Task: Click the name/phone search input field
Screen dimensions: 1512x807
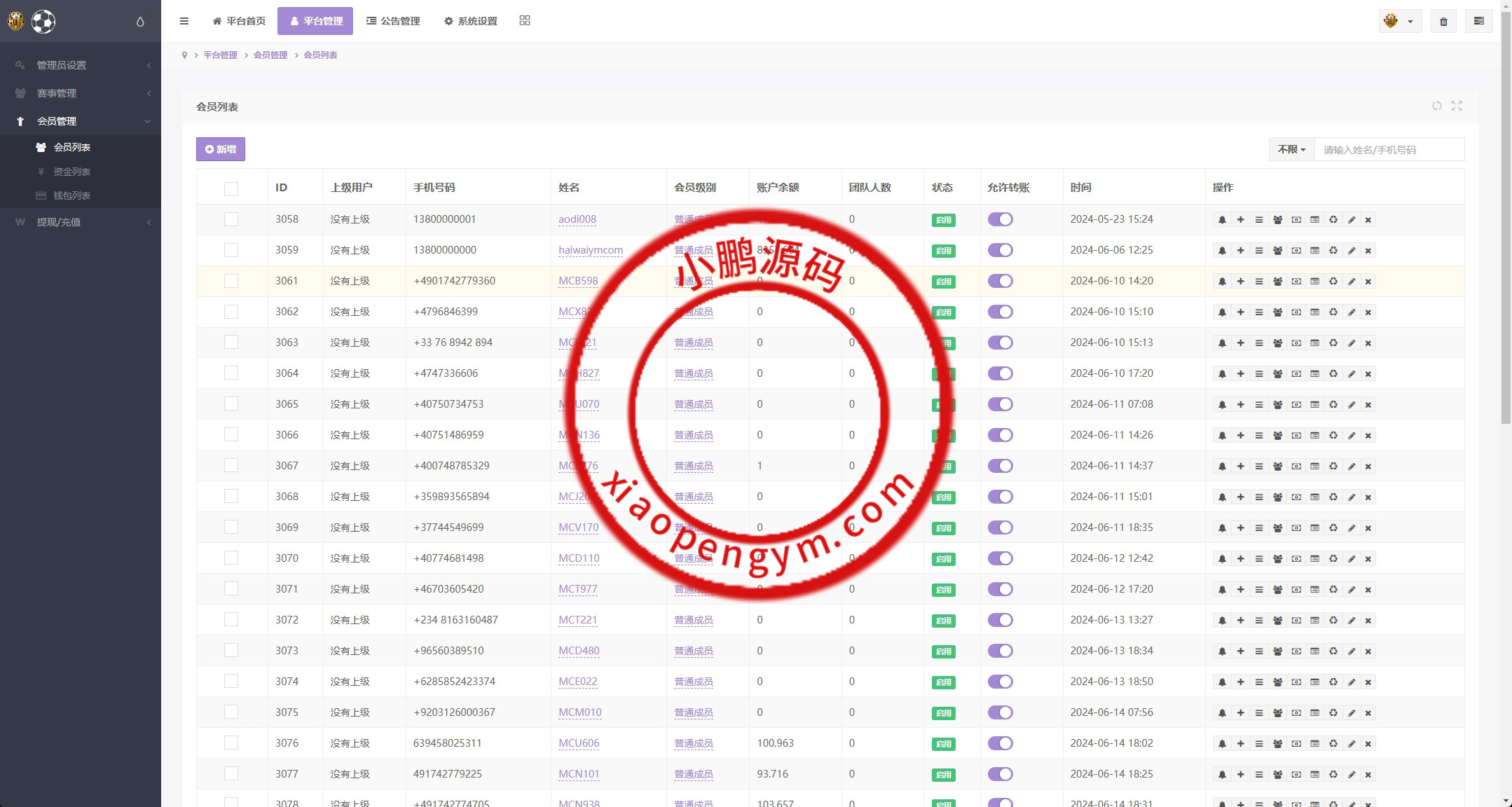Action: point(1388,149)
